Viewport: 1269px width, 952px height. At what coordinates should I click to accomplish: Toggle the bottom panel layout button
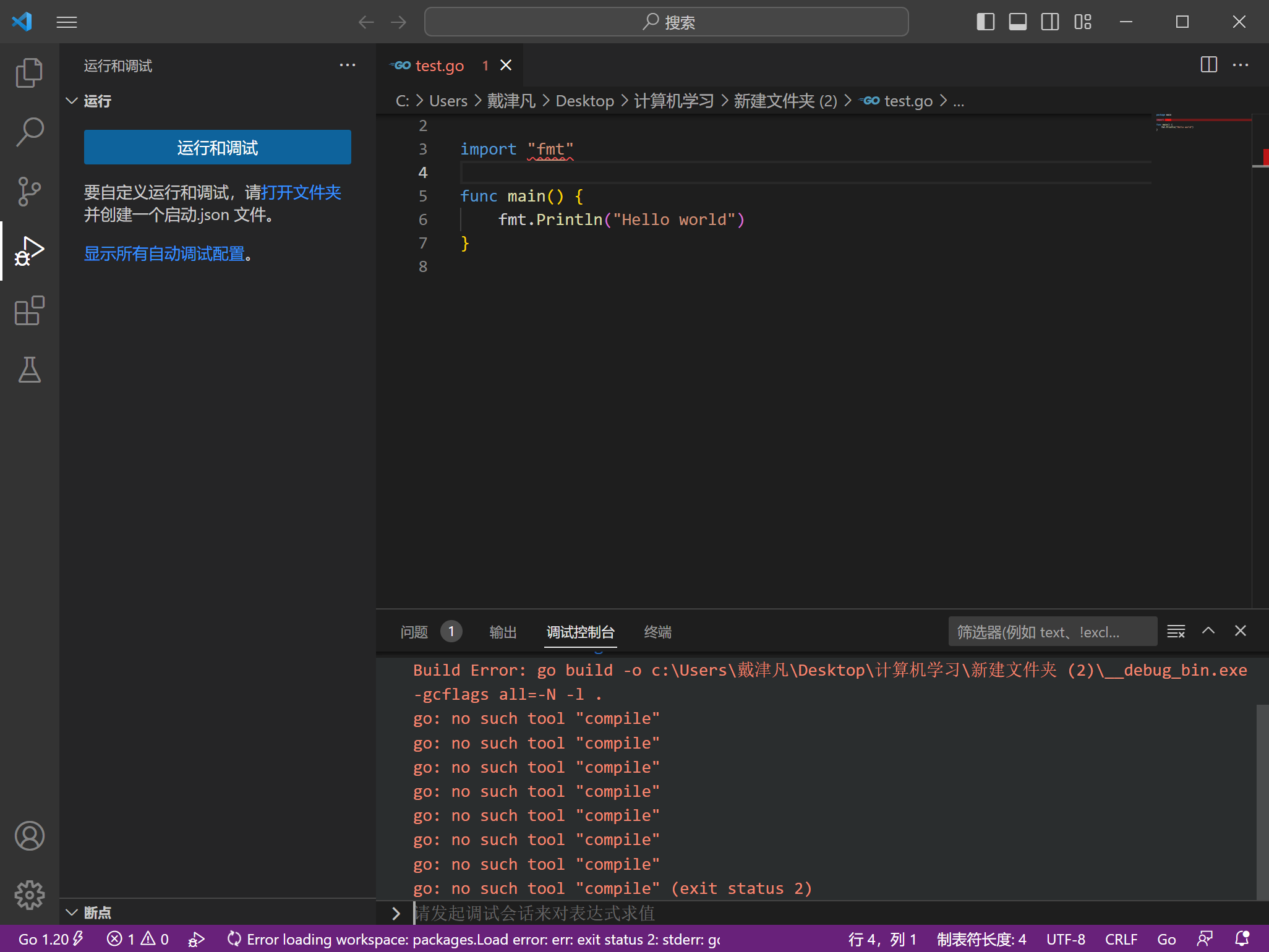point(1017,22)
